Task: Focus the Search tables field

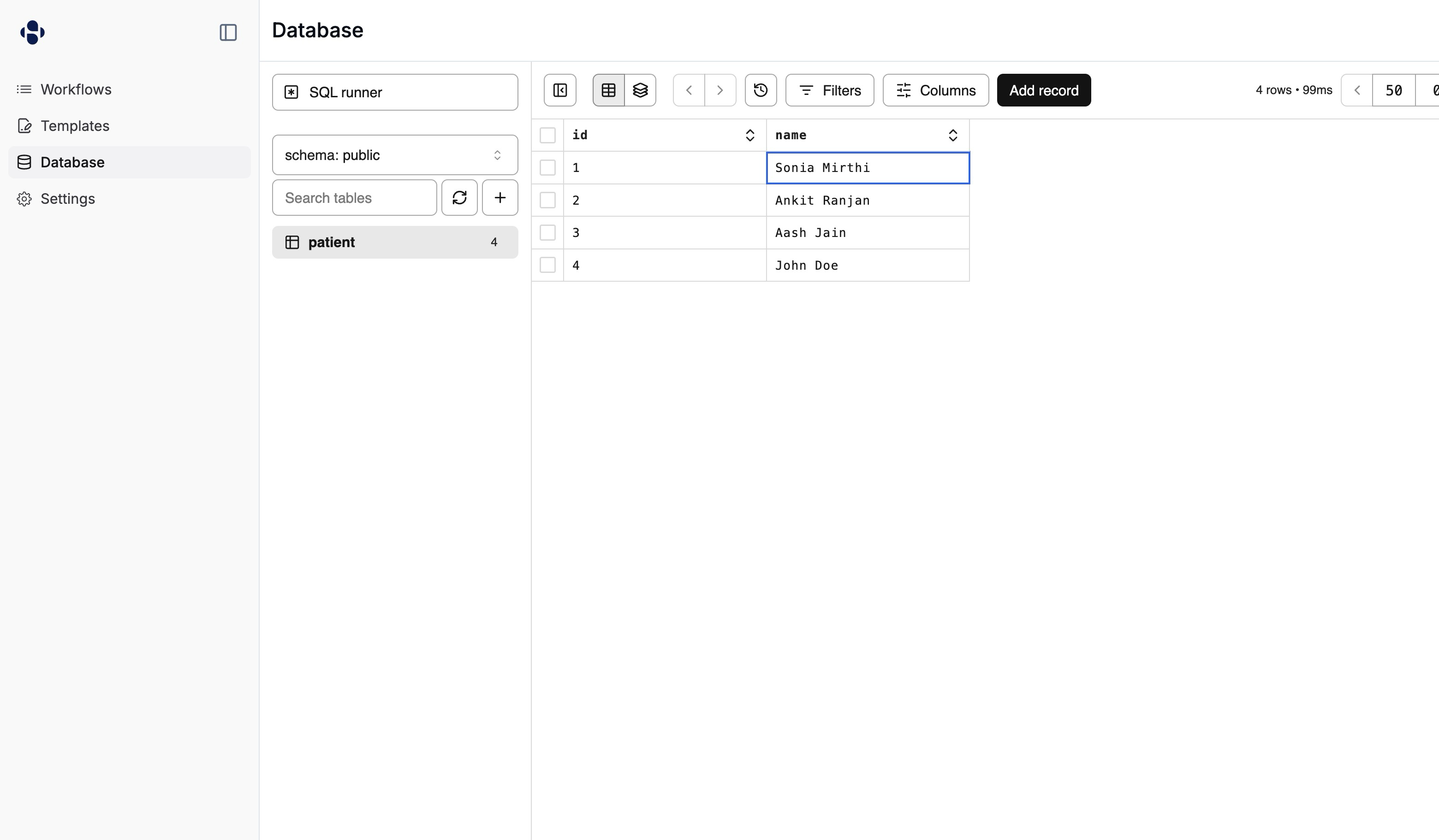Action: click(x=354, y=197)
